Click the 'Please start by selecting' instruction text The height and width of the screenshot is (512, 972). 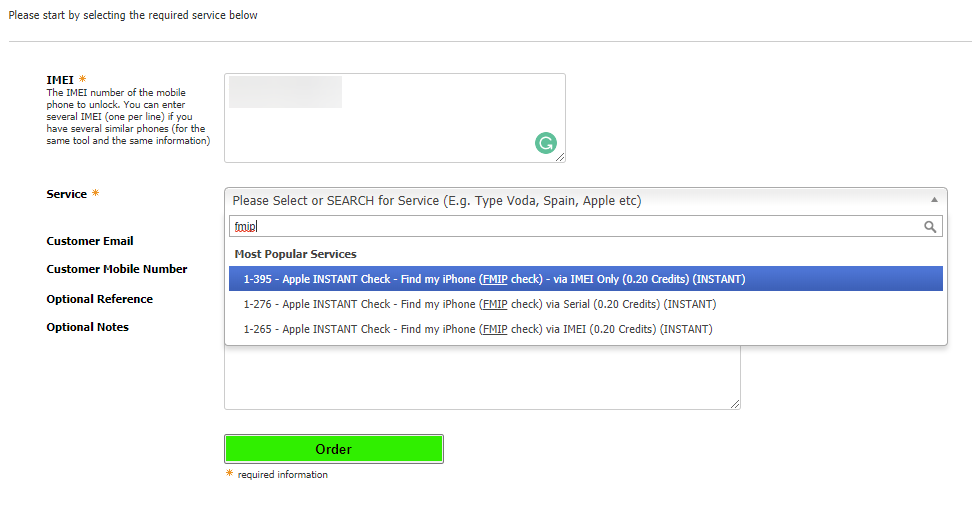click(x=133, y=15)
